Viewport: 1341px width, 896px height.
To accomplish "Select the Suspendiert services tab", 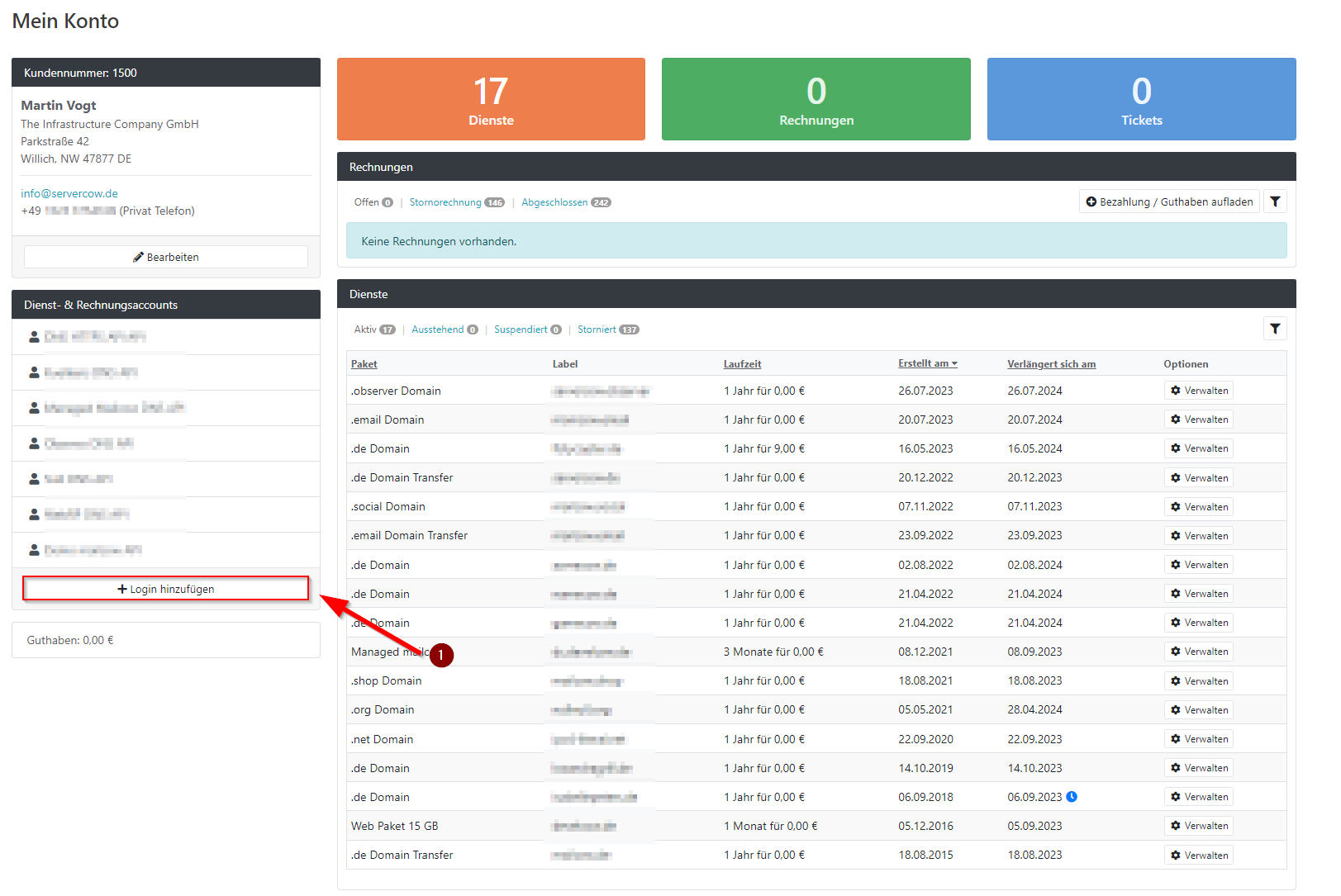I will coord(527,329).
